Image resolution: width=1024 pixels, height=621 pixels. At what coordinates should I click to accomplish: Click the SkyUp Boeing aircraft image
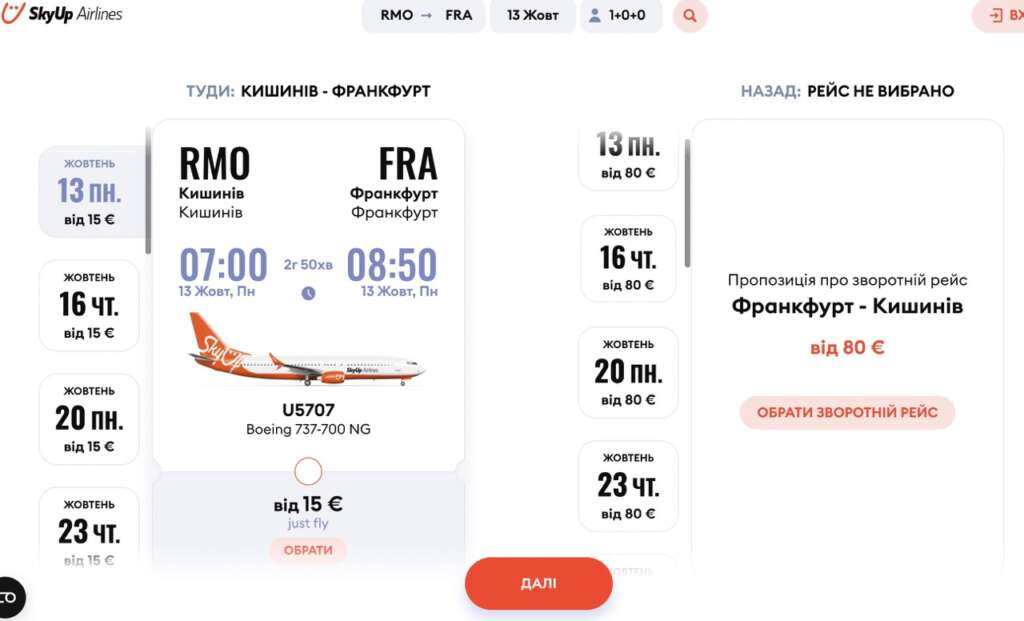point(307,349)
